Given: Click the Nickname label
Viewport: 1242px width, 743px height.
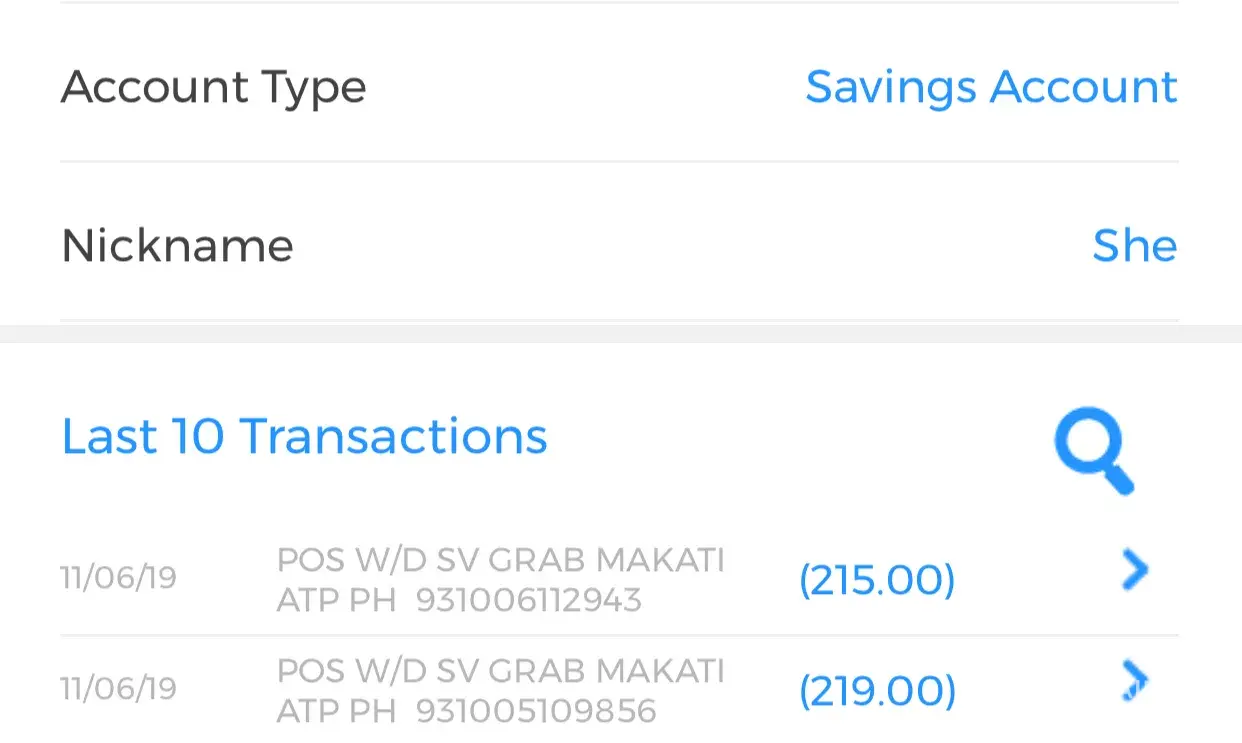Looking at the screenshot, I should (177, 246).
